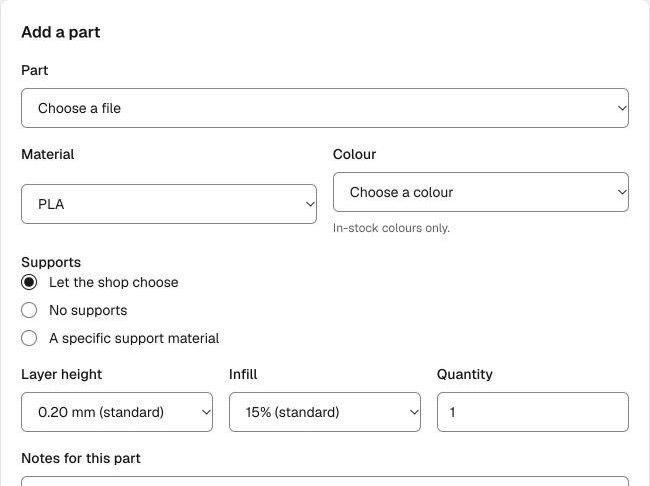Click the 'Infill' label
This screenshot has height=486, width=650.
[243, 374]
